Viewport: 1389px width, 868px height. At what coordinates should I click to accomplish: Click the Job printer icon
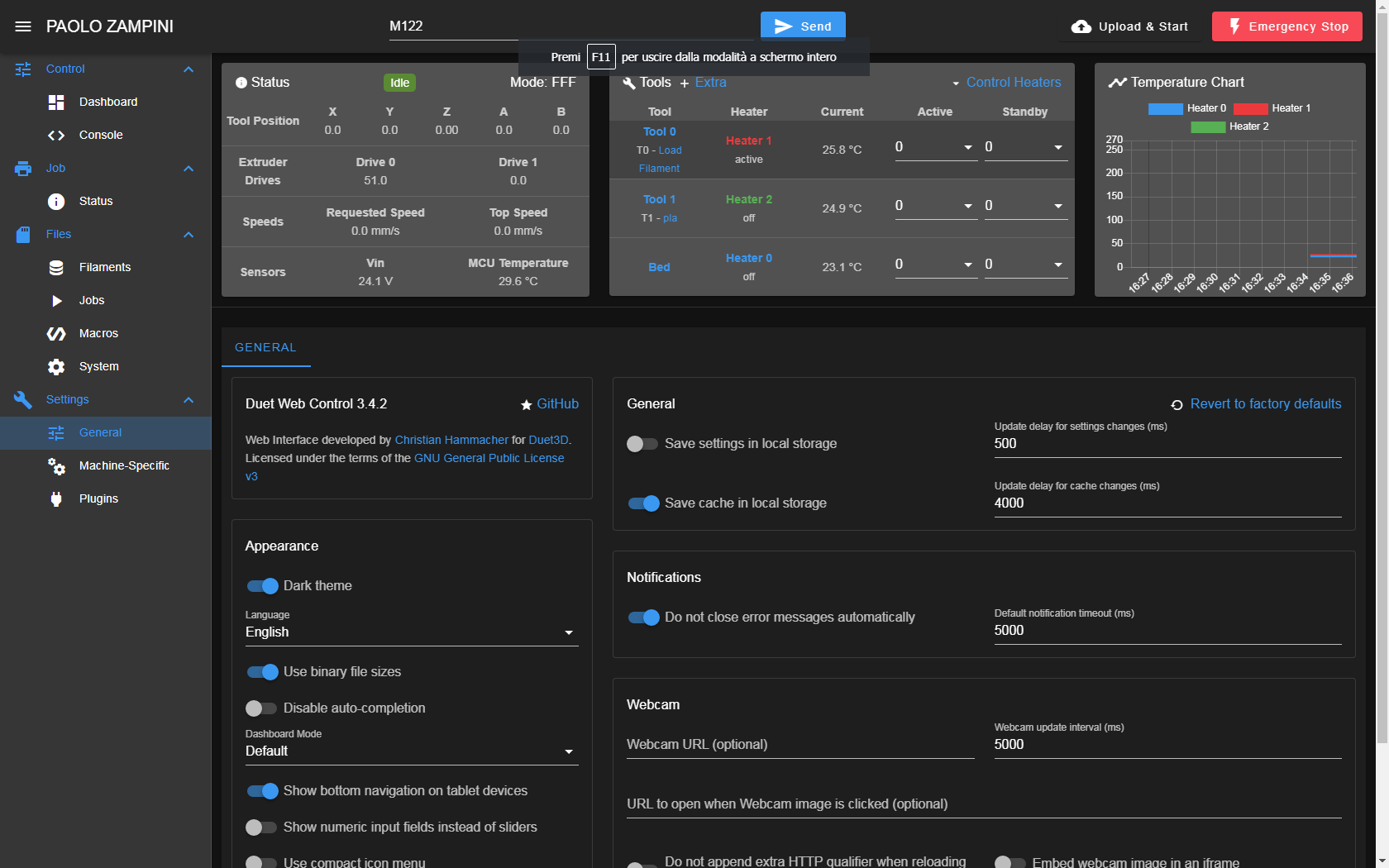pyautogui.click(x=23, y=169)
